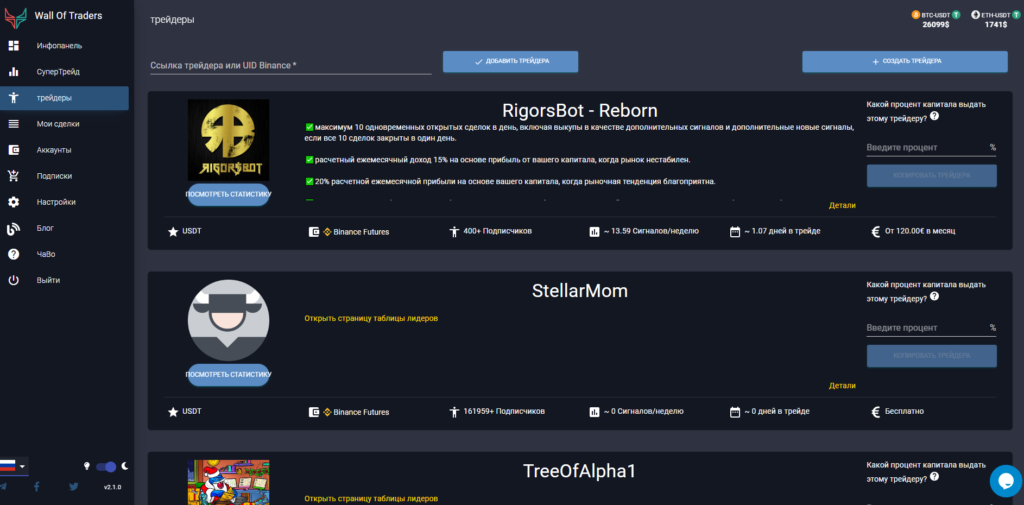Click help icon in RigorsBot capital question

(x=935, y=116)
